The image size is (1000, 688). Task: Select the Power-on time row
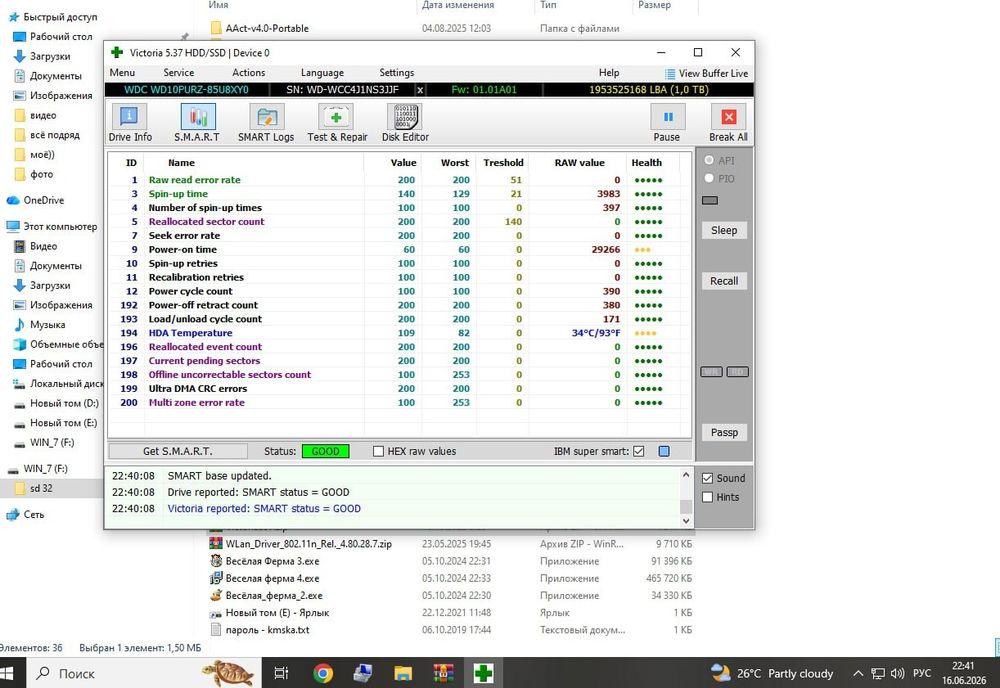[399, 249]
